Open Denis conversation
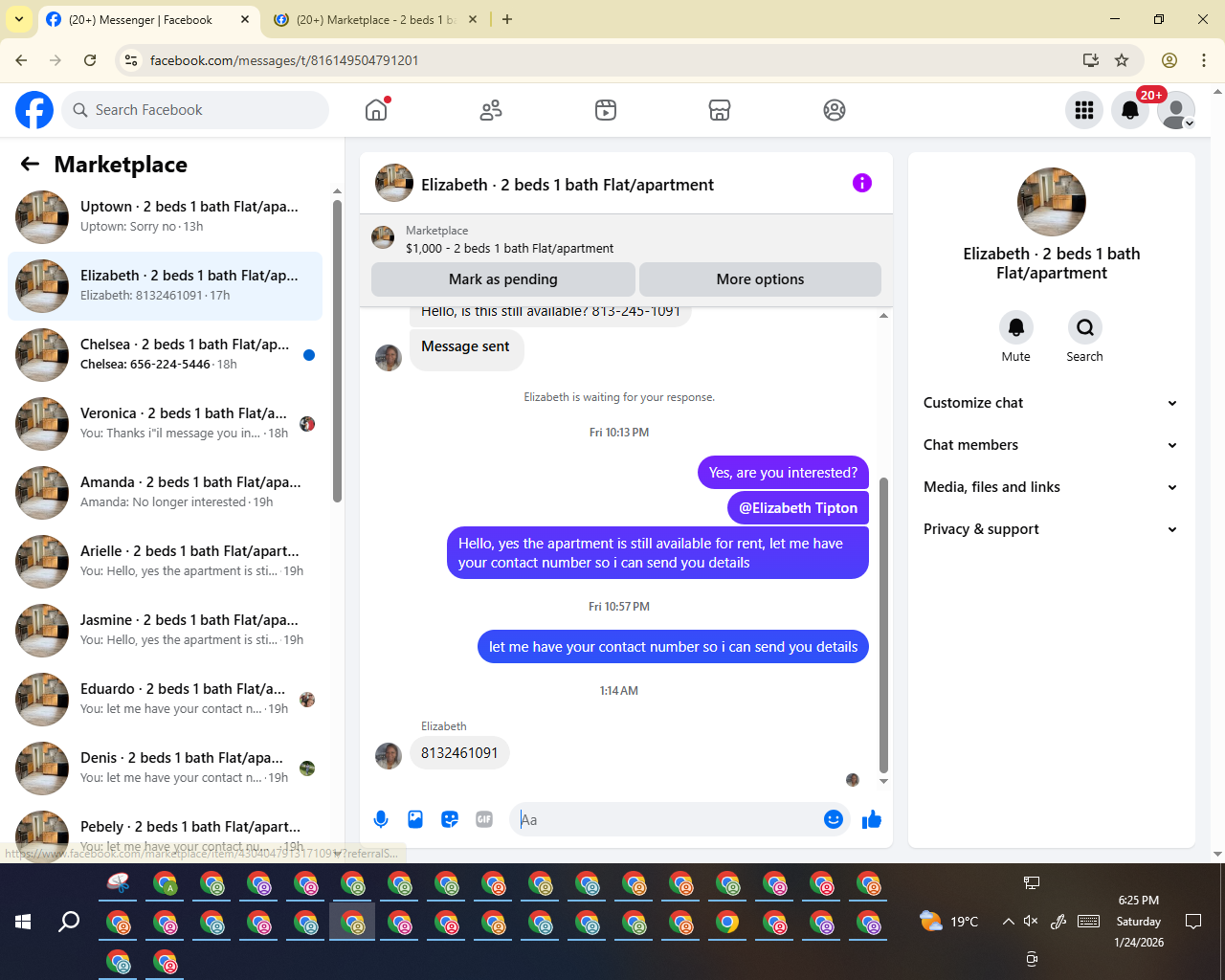 (165, 768)
